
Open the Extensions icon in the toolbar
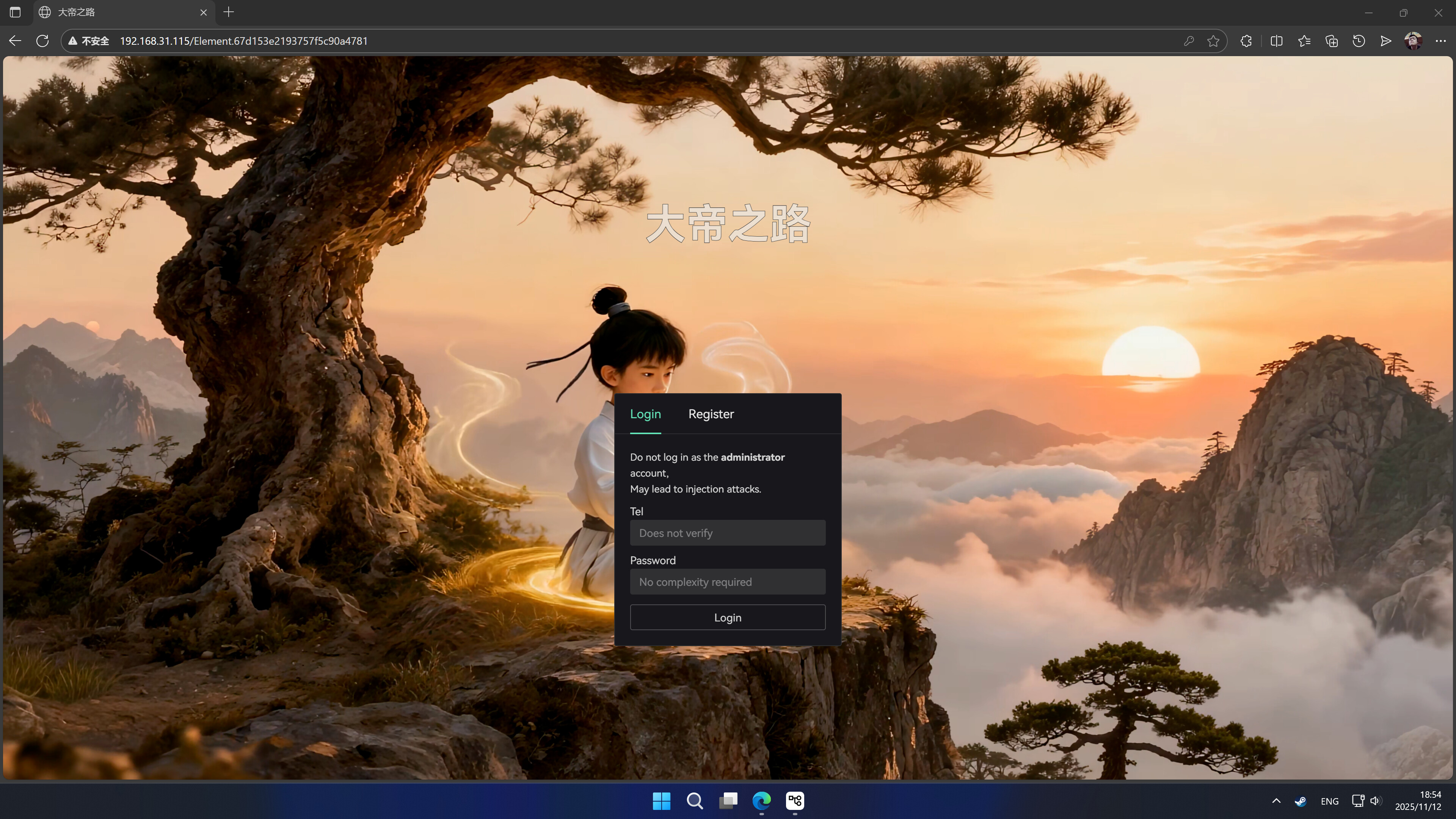[x=1246, y=41]
